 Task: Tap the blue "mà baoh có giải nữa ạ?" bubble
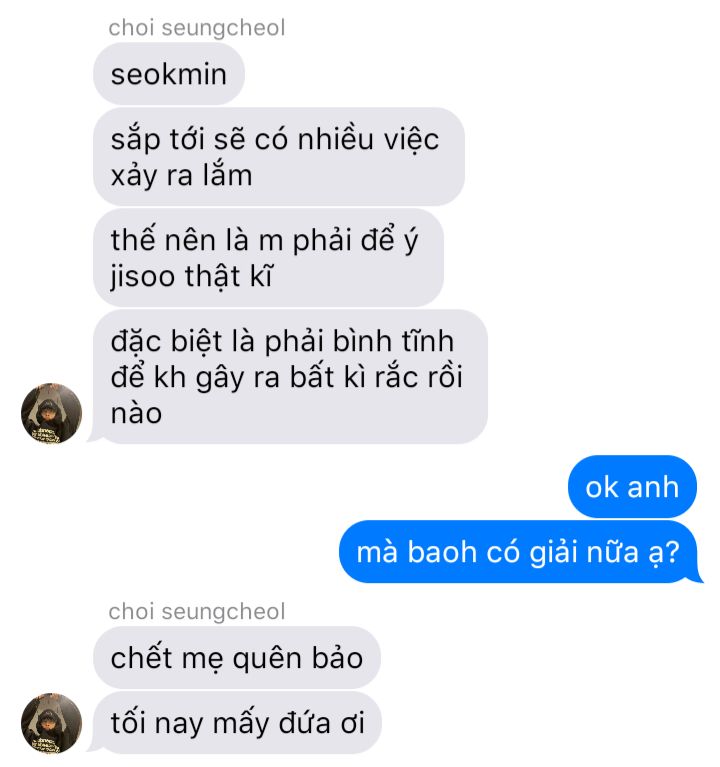tap(520, 552)
